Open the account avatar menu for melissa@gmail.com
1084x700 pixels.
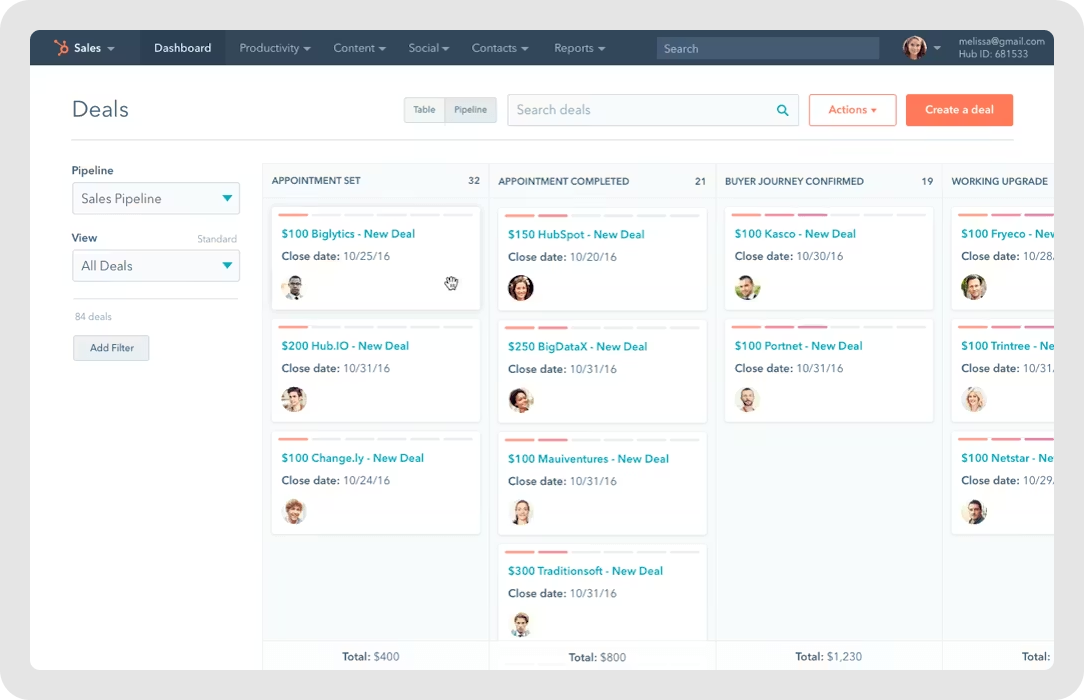pos(915,47)
